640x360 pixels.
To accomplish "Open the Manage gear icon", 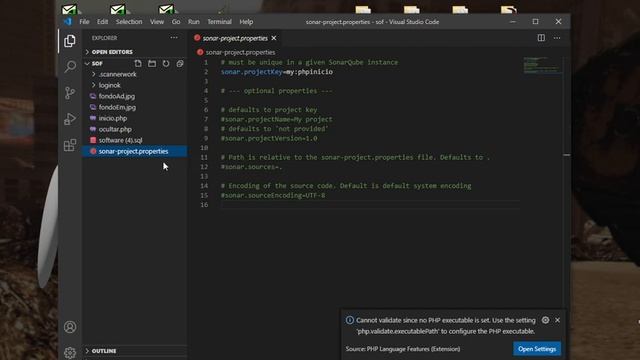I will [70, 352].
